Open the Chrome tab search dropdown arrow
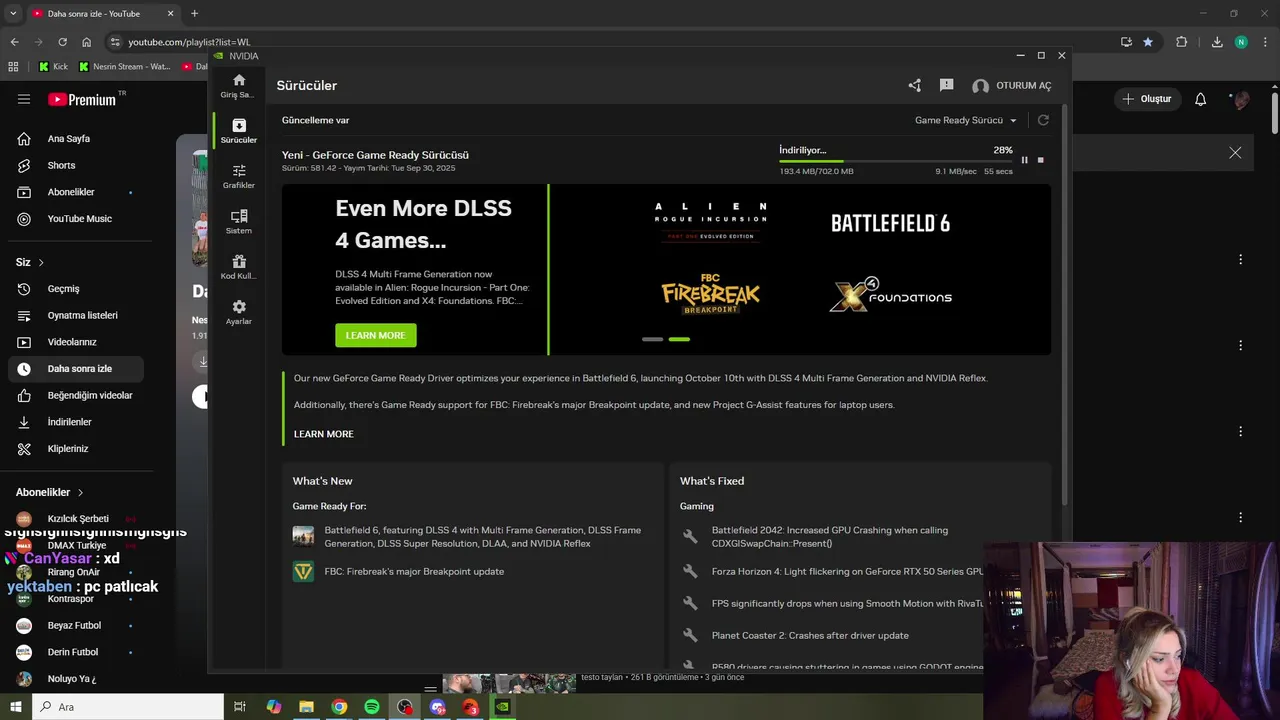Image resolution: width=1280 pixels, height=720 pixels. (13, 13)
